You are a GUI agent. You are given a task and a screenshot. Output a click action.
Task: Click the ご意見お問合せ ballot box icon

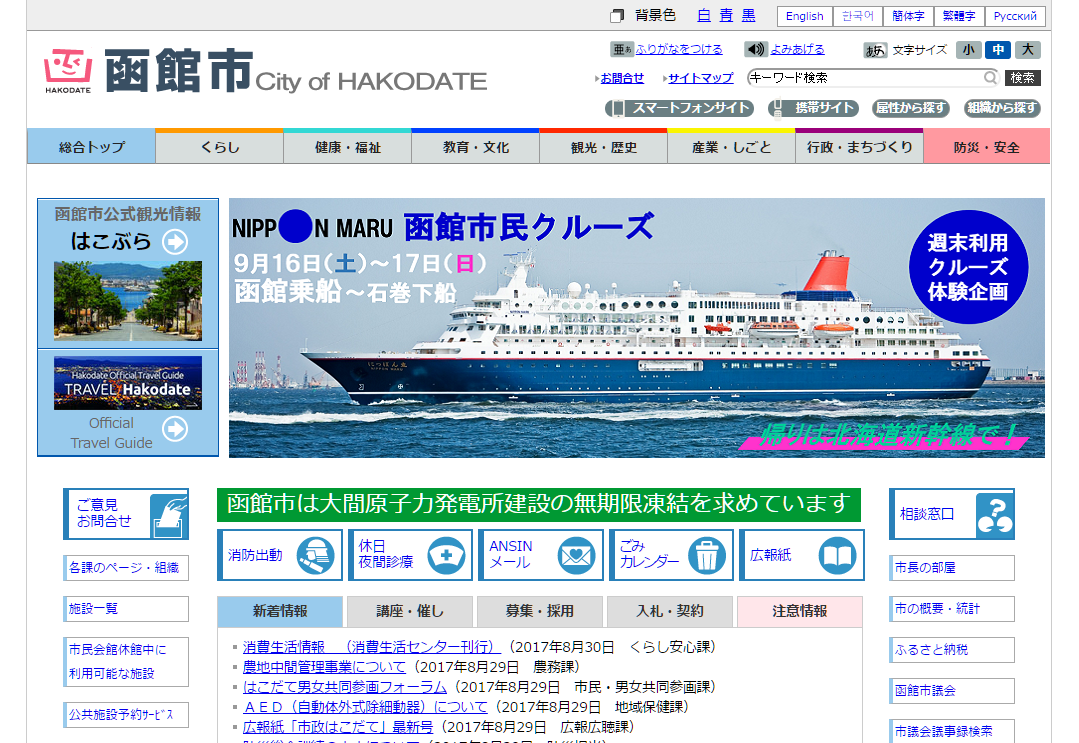(x=169, y=515)
